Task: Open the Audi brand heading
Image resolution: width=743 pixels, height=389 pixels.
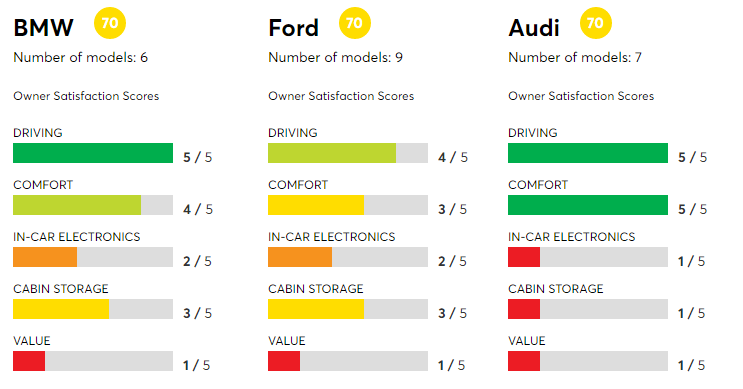Action: point(534,27)
